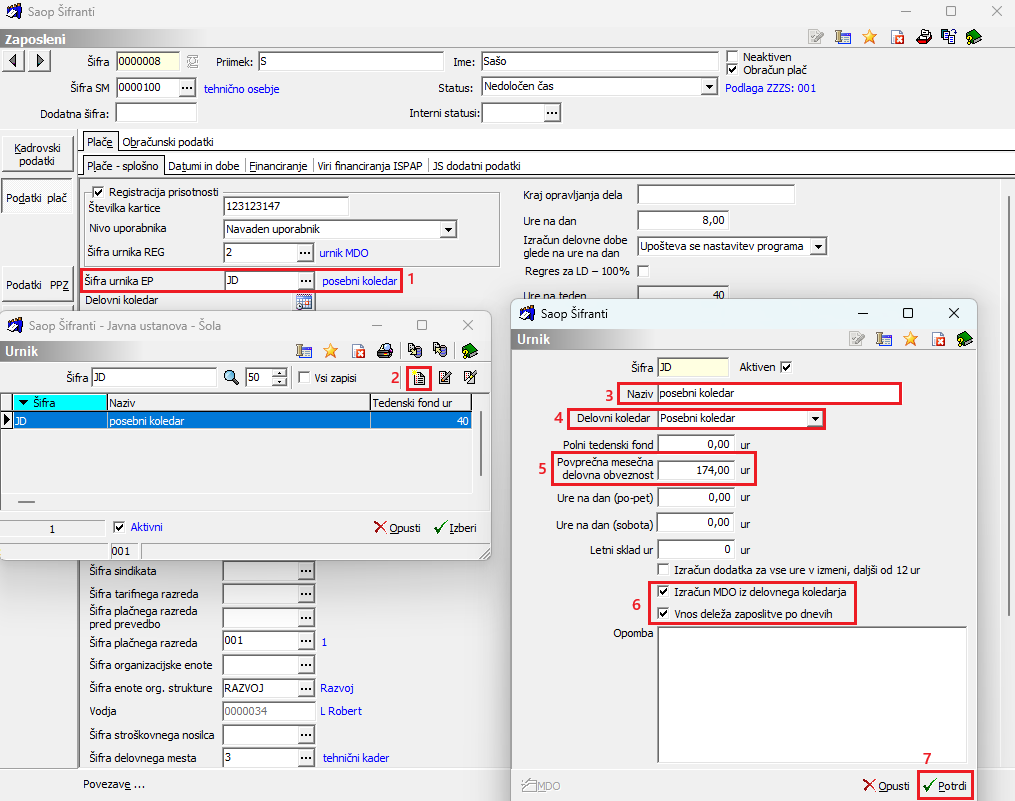Open favorites star in Zaposleni toolbar
Image resolution: width=1015 pixels, height=801 pixels.
pyautogui.click(x=869, y=37)
